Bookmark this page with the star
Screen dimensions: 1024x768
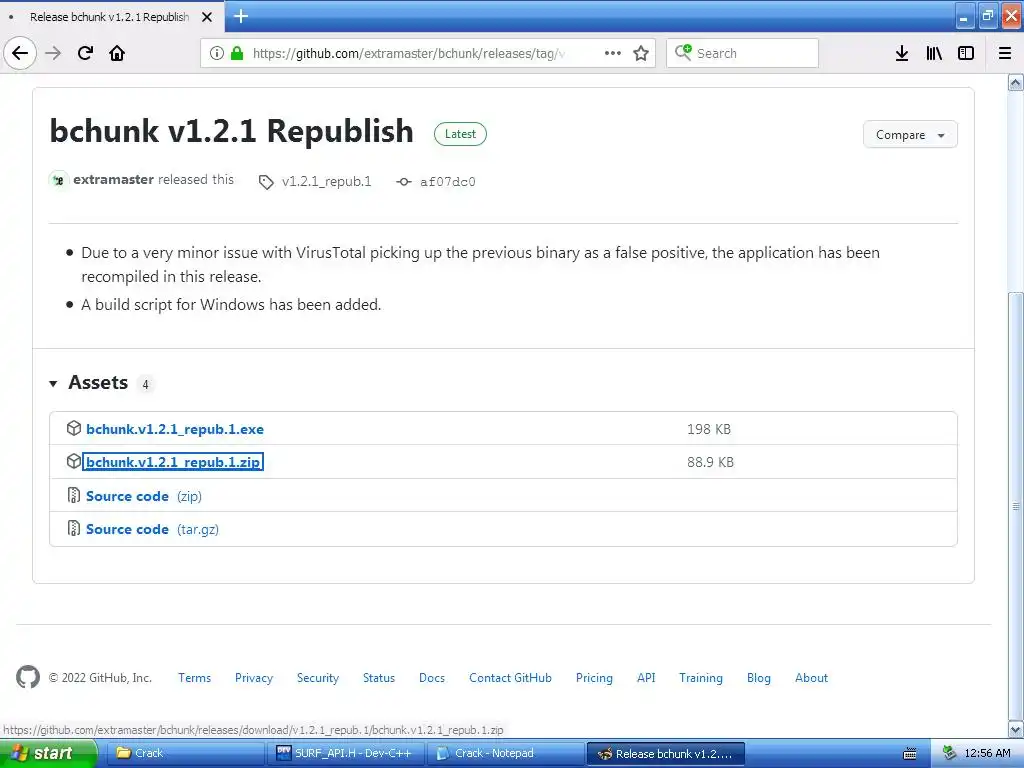click(641, 53)
